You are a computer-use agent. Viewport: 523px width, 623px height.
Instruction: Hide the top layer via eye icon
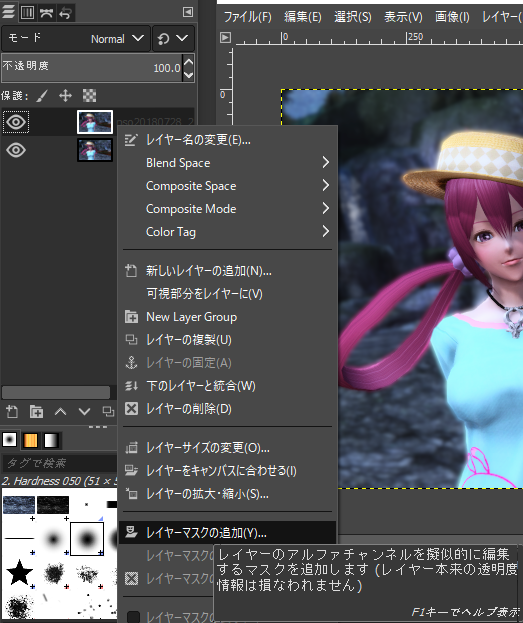click(x=16, y=122)
